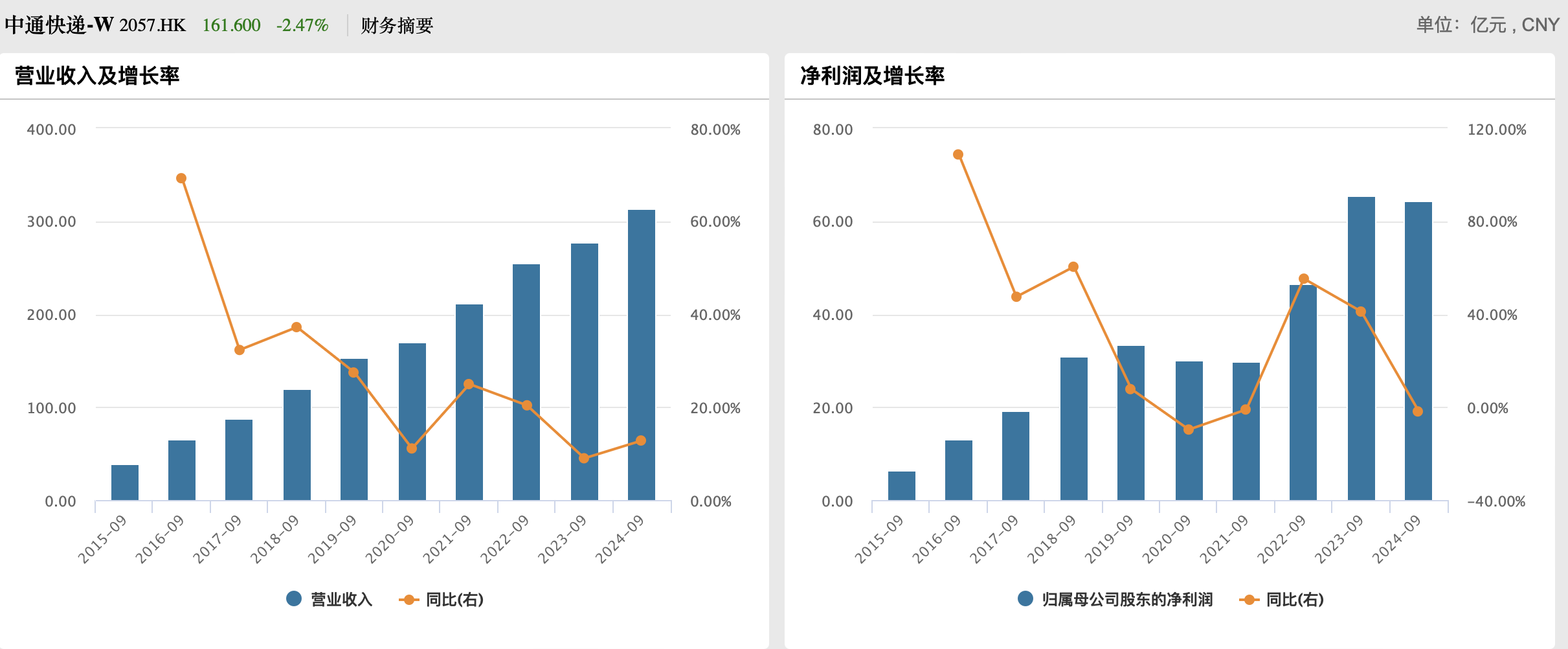Click the 2023-09 revenue growth data point

584,458
